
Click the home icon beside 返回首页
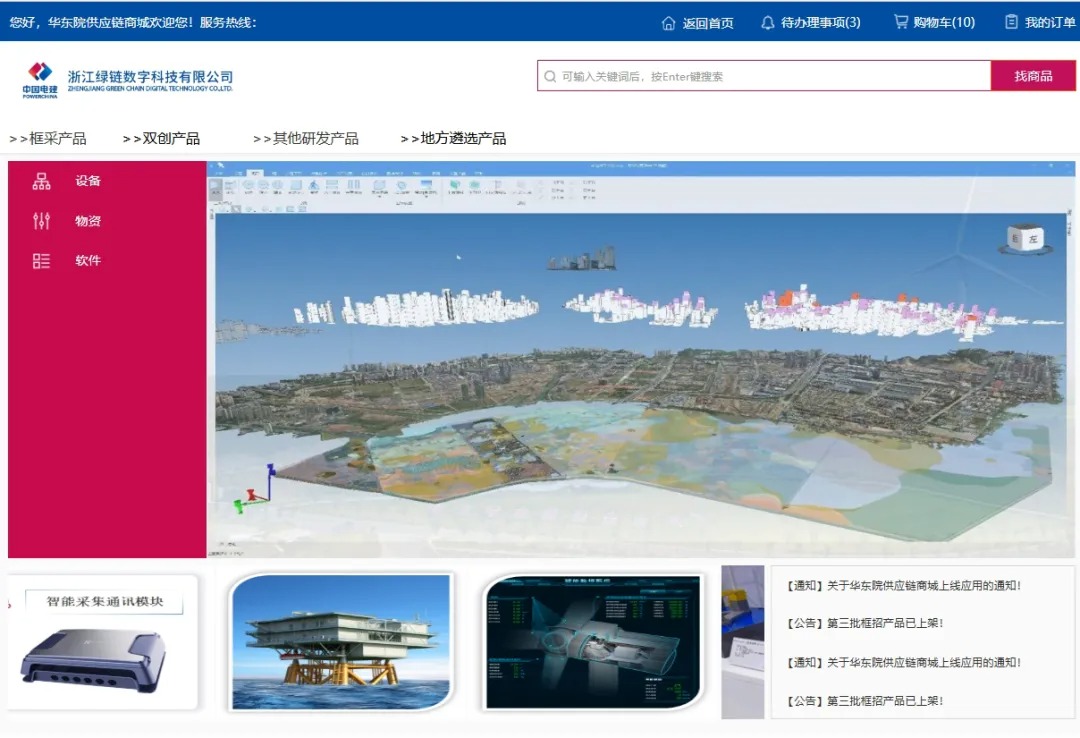668,23
